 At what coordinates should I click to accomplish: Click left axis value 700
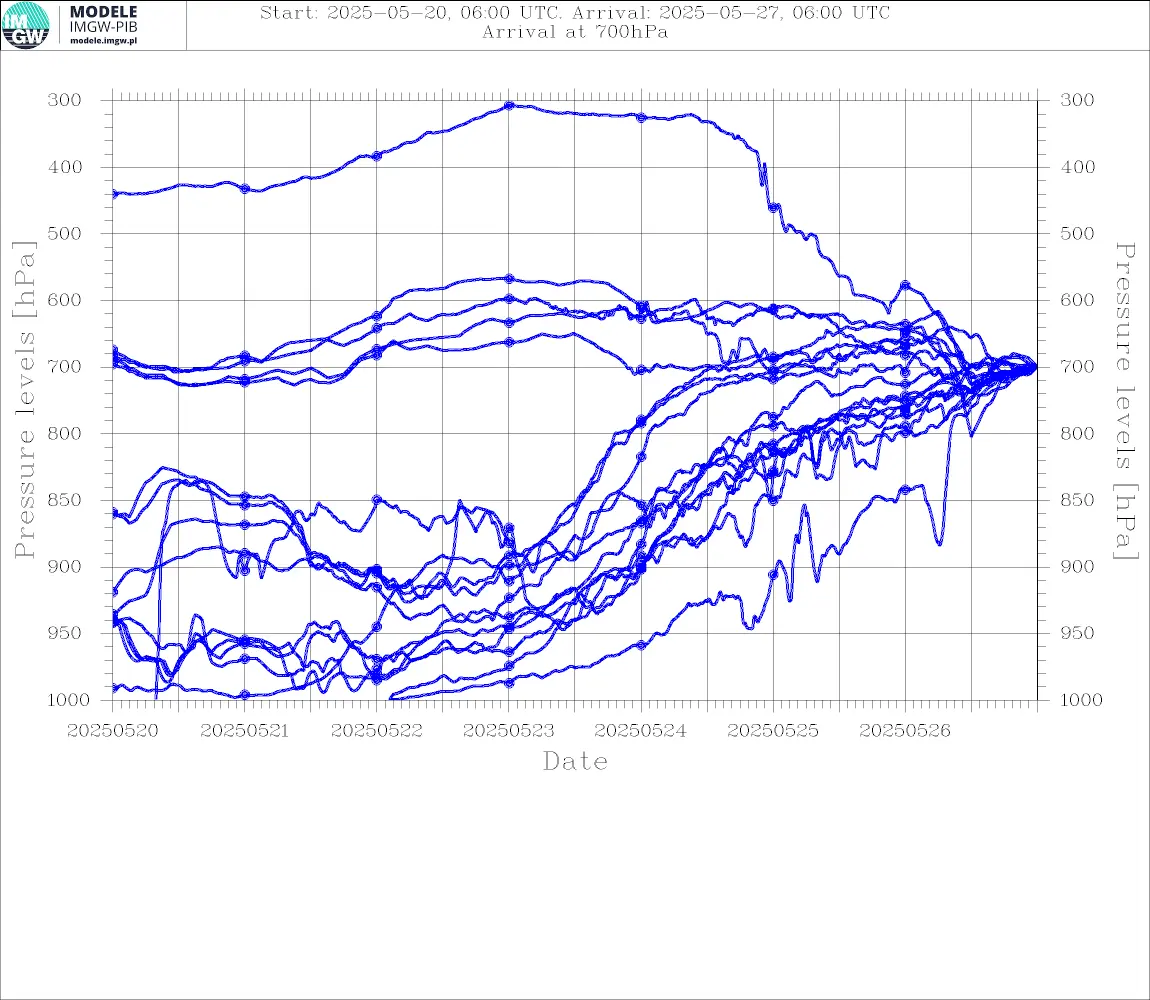[x=65, y=367]
